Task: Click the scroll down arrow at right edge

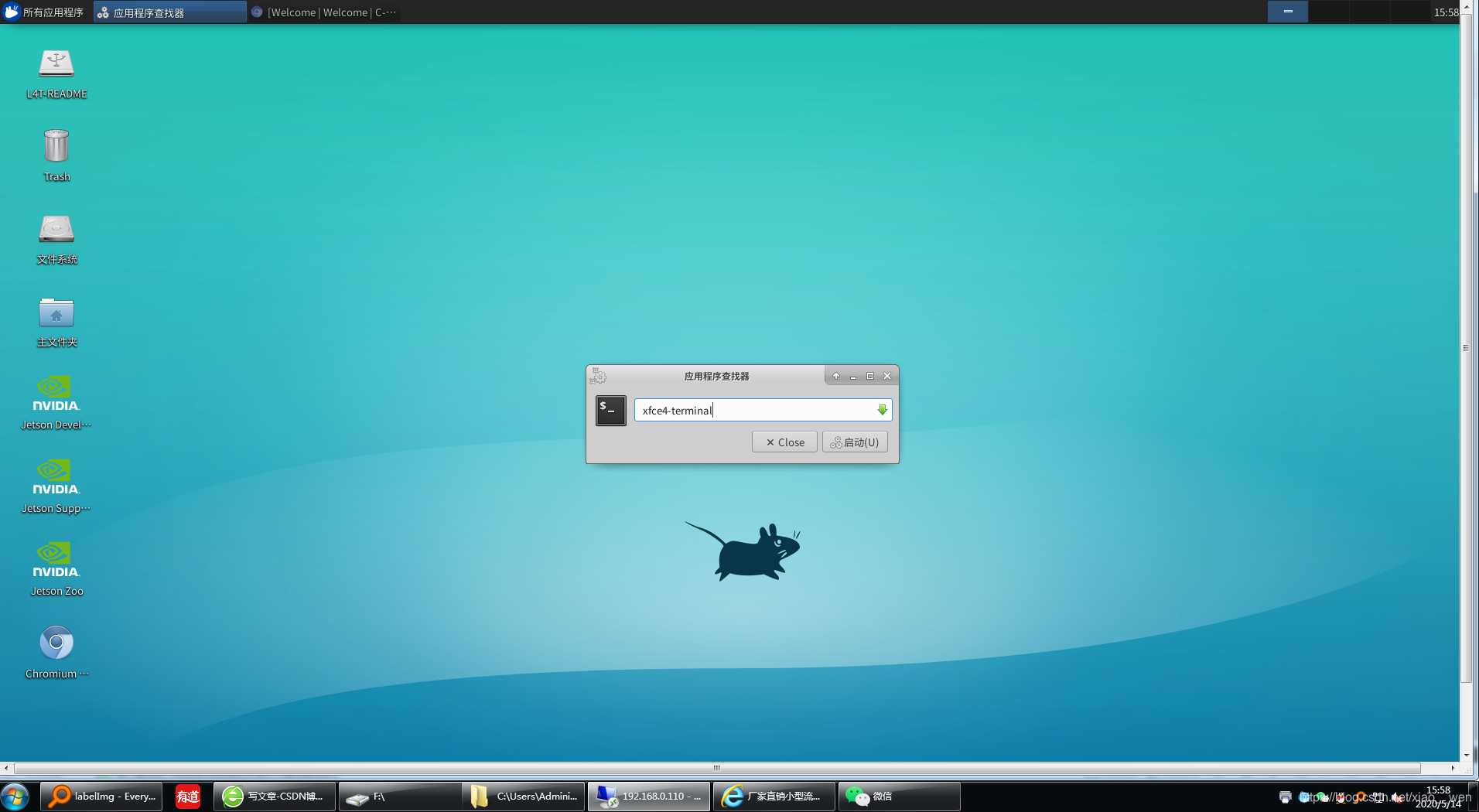Action: tap(1466, 755)
